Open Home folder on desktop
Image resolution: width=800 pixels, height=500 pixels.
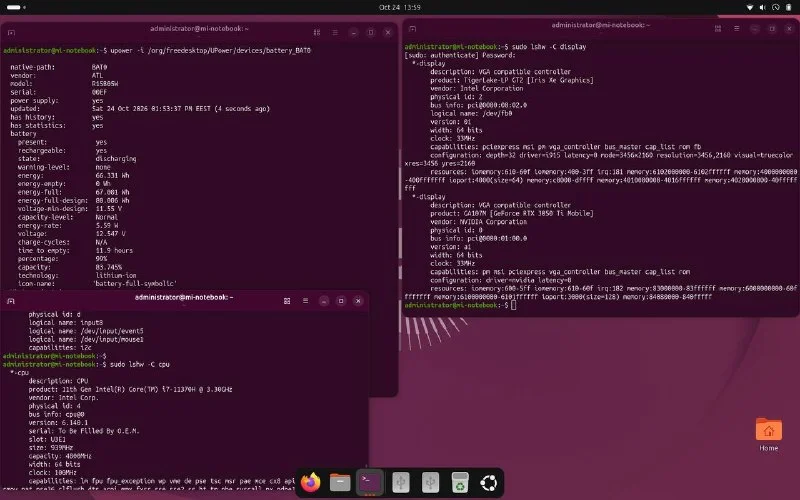pos(768,434)
